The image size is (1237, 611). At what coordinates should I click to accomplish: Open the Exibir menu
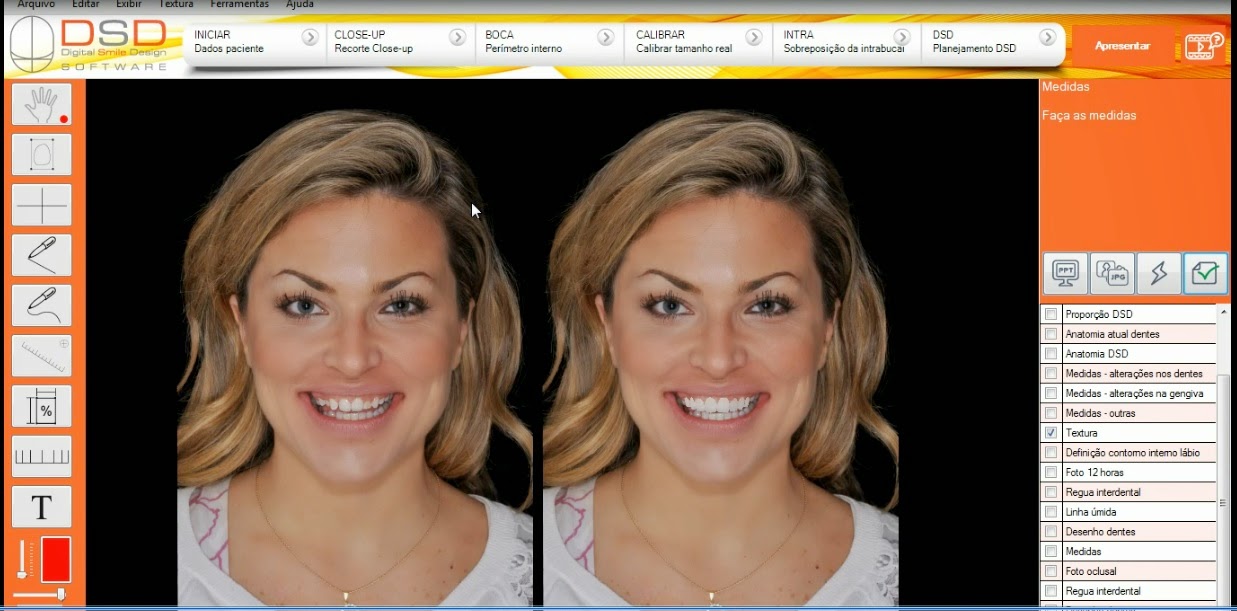point(128,4)
